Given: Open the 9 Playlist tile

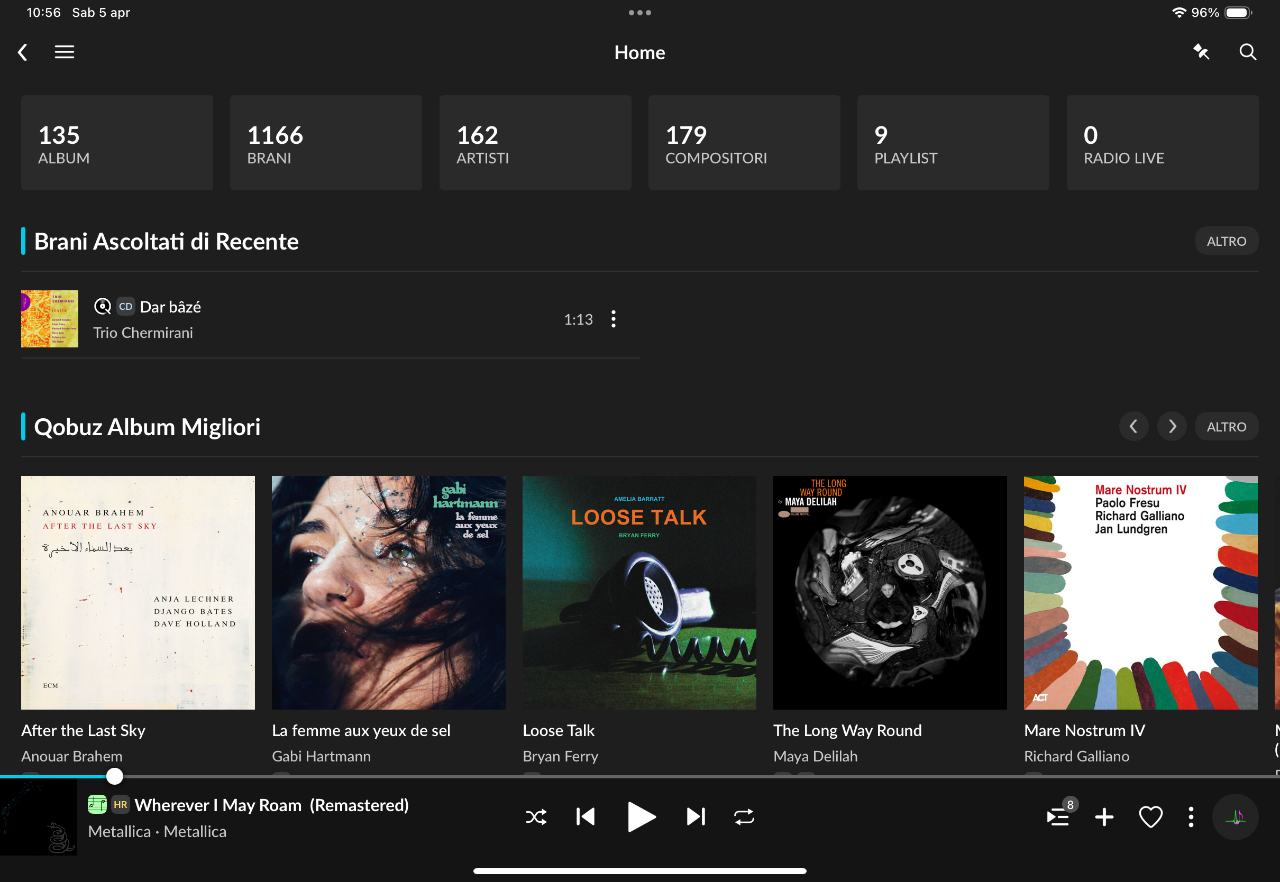Looking at the screenshot, I should pos(953,143).
